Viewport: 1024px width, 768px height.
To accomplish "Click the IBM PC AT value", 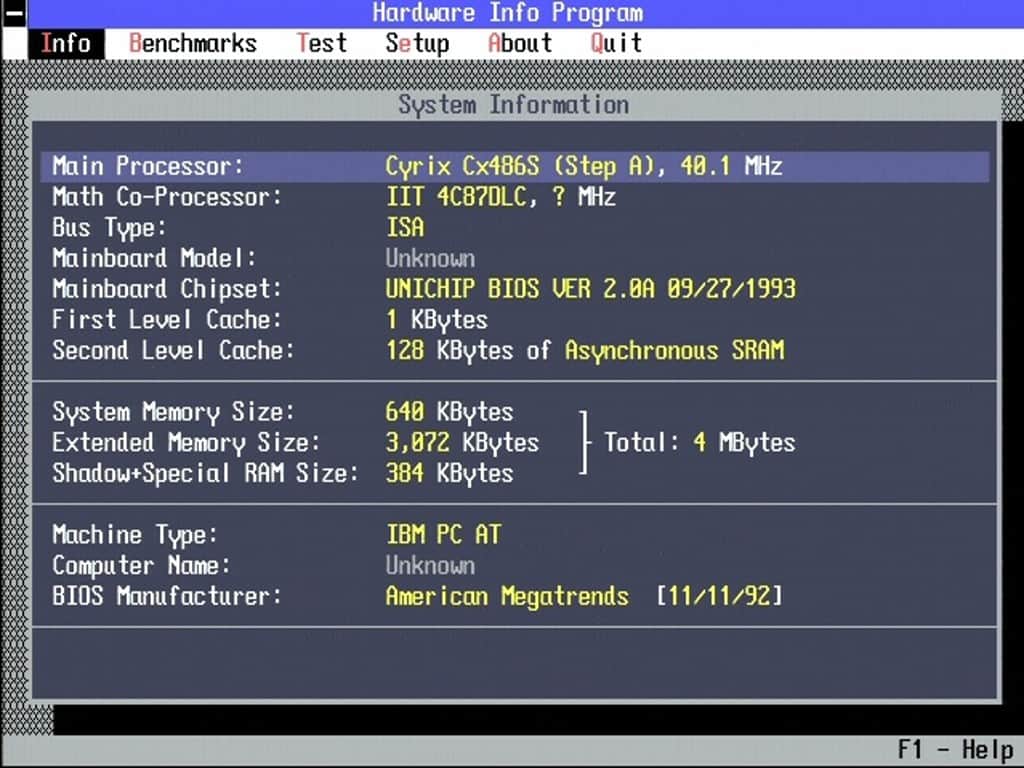I will 443,534.
